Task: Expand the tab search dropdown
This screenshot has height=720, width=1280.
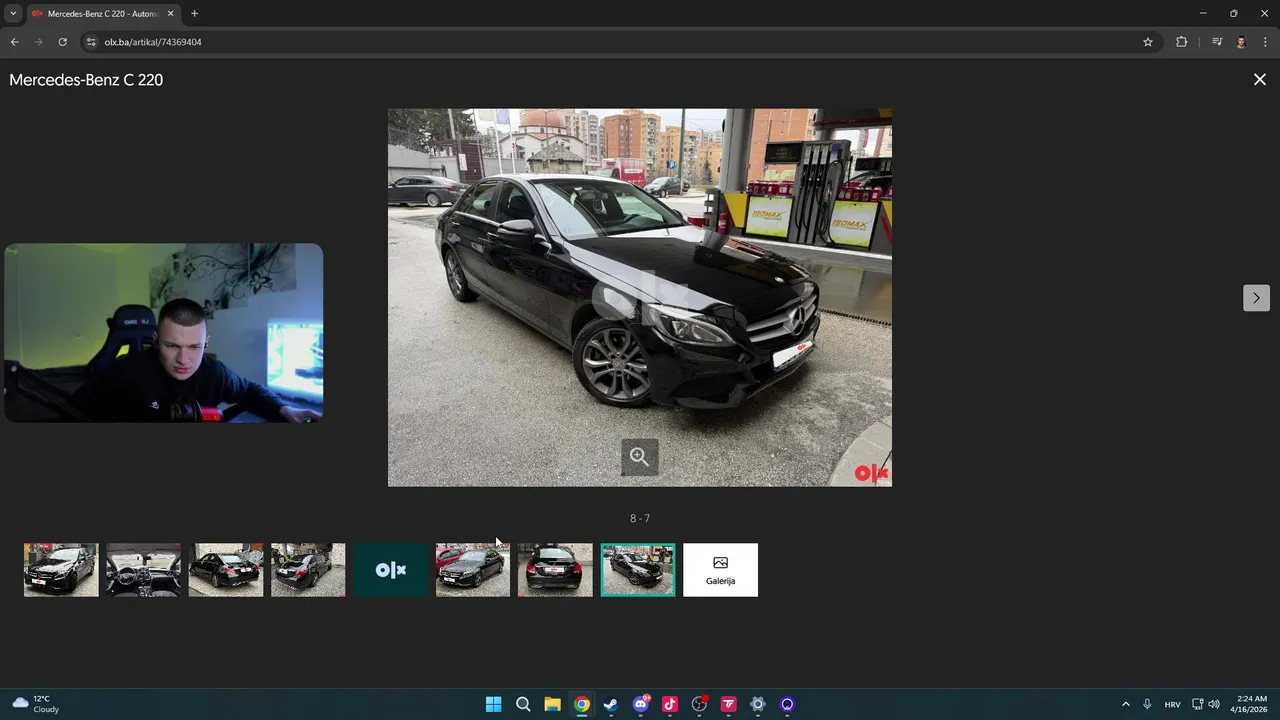Action: [x=13, y=14]
